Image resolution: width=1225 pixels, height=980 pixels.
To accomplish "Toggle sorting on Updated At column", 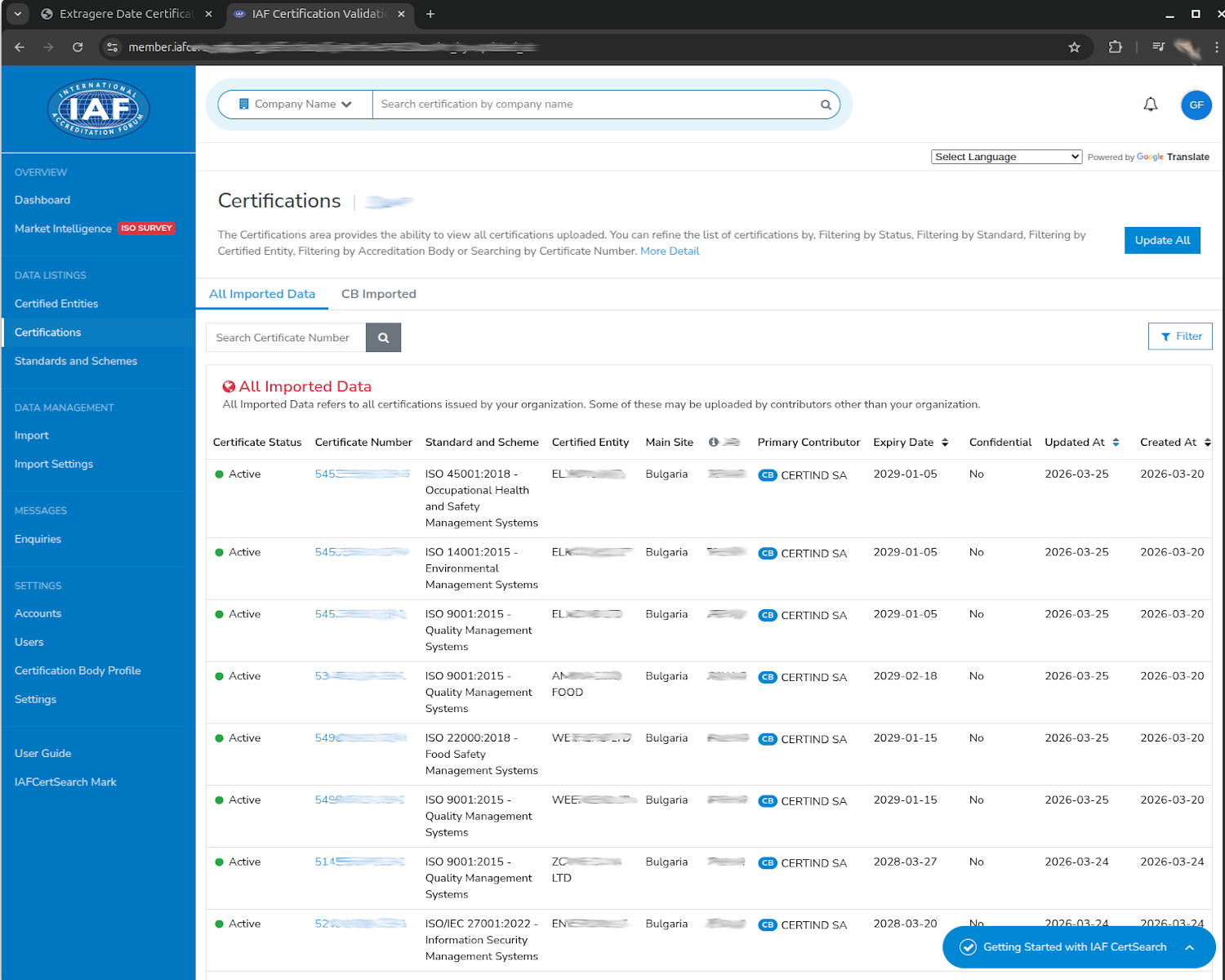I will pos(1116,442).
